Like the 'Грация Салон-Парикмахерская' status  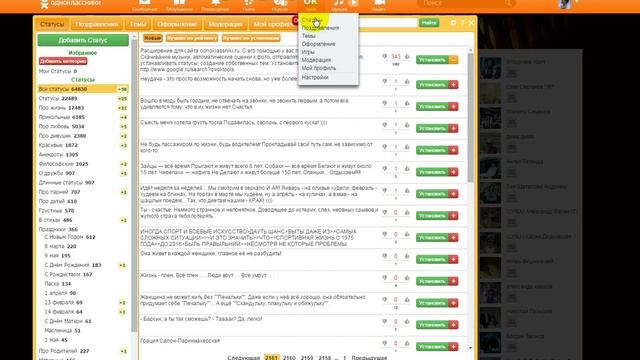(x=407, y=343)
